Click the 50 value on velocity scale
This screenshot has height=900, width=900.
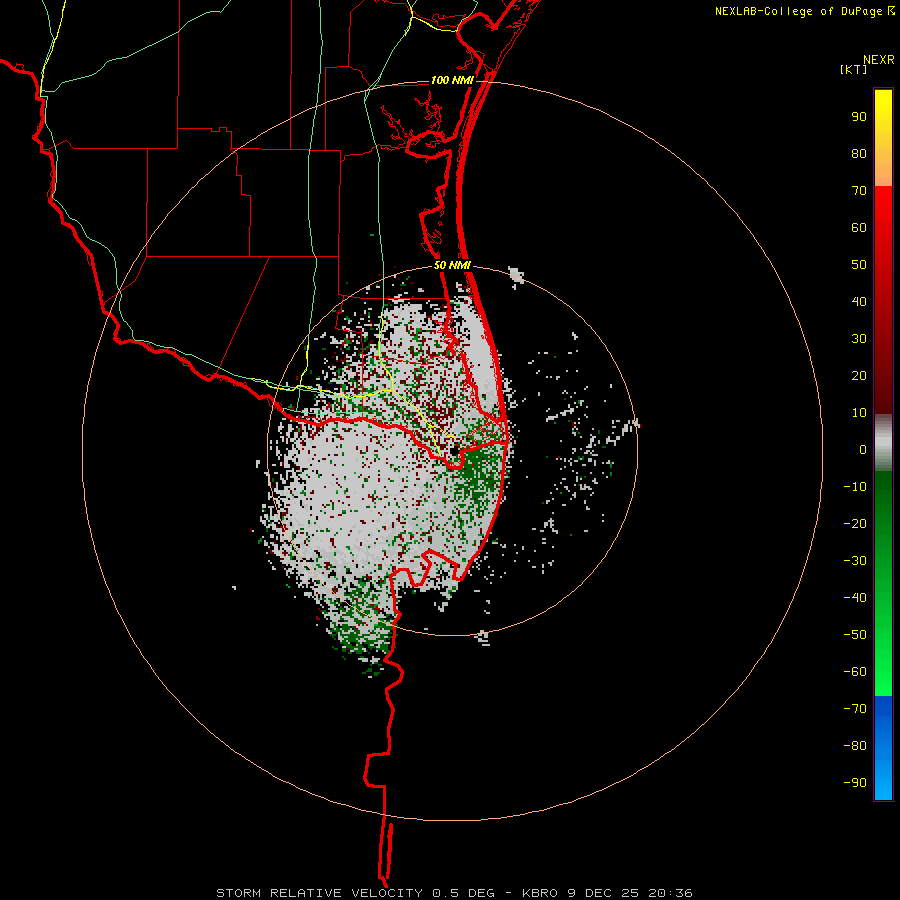pos(859,265)
